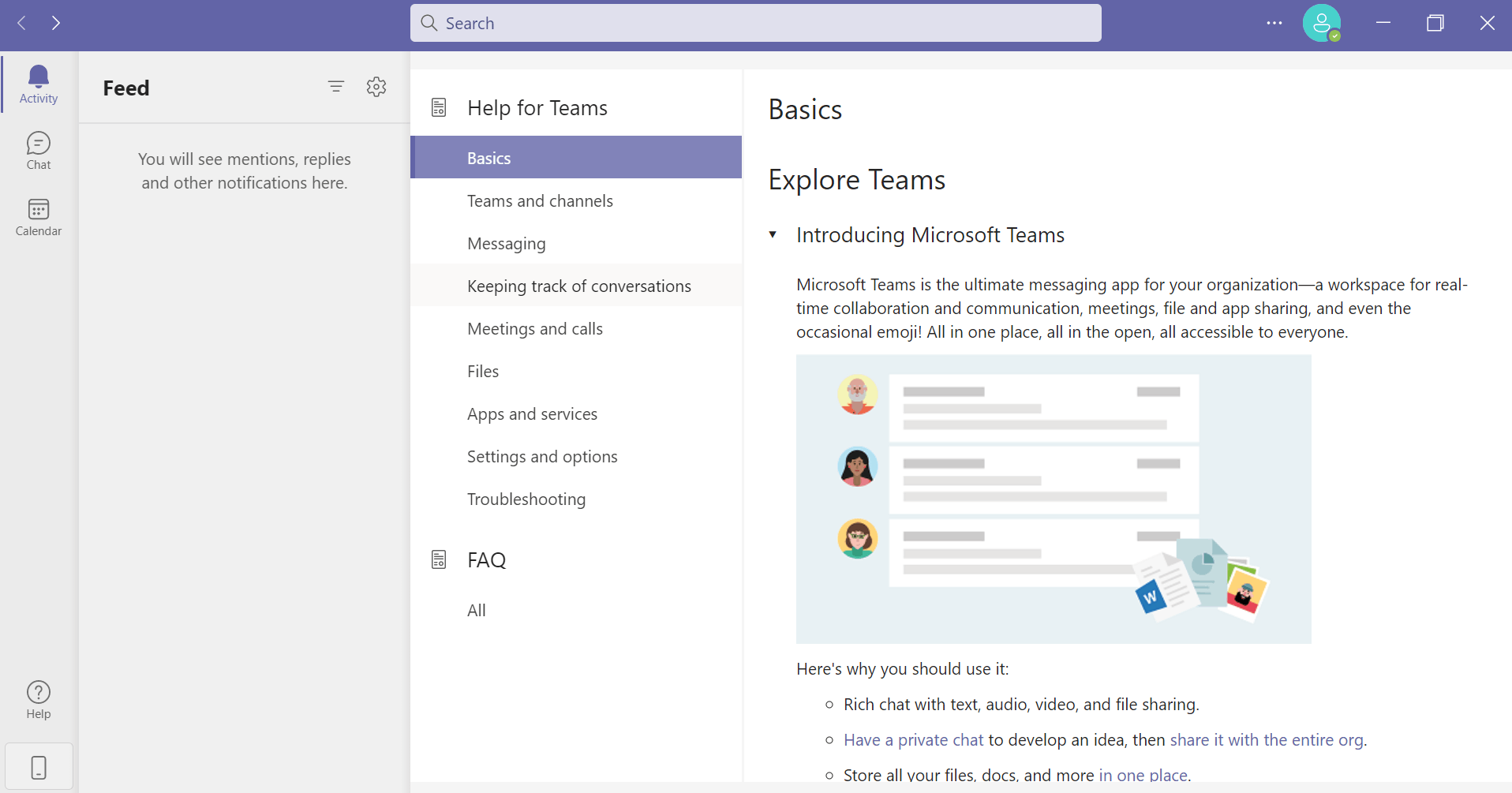
Task: Open Meetings and calls help topic
Action: coord(576,328)
